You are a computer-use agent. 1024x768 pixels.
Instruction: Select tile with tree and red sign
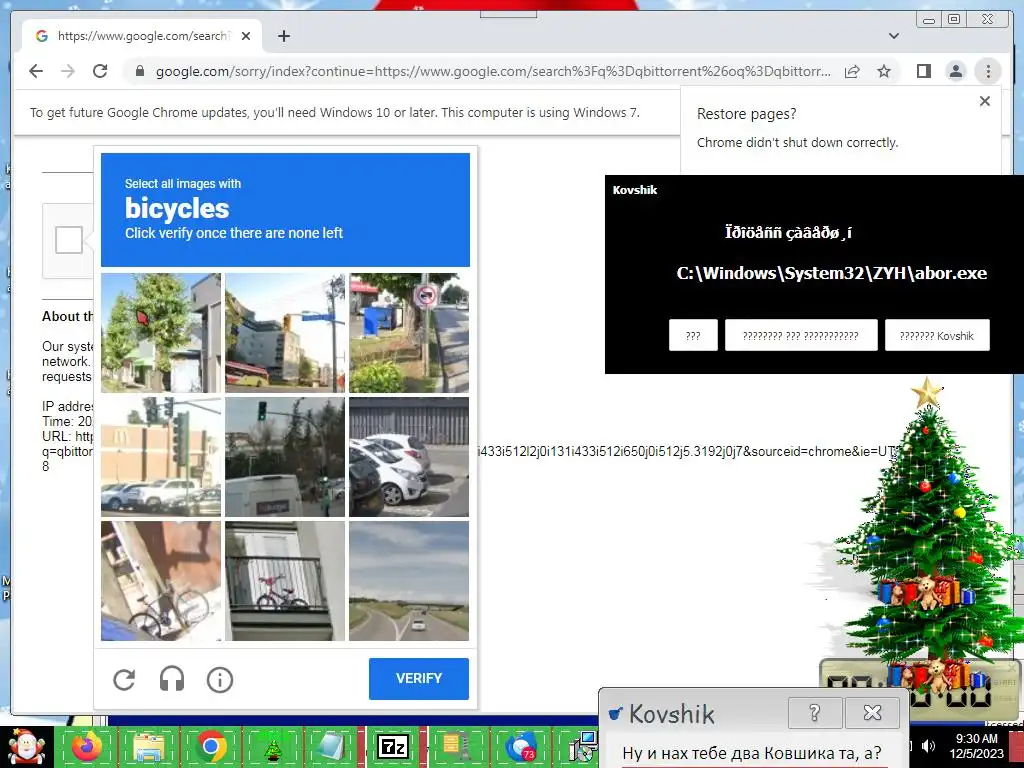(161, 332)
